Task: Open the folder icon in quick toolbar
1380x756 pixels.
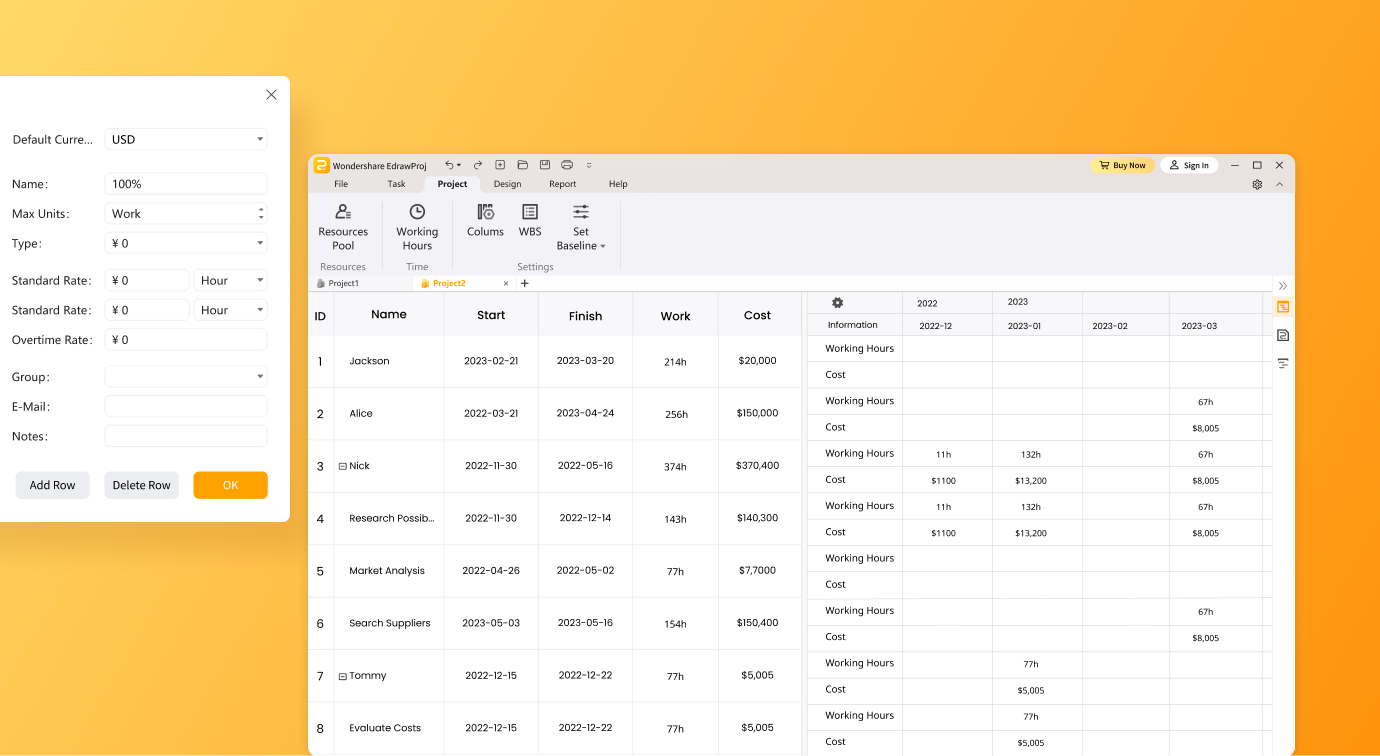Action: [522, 165]
